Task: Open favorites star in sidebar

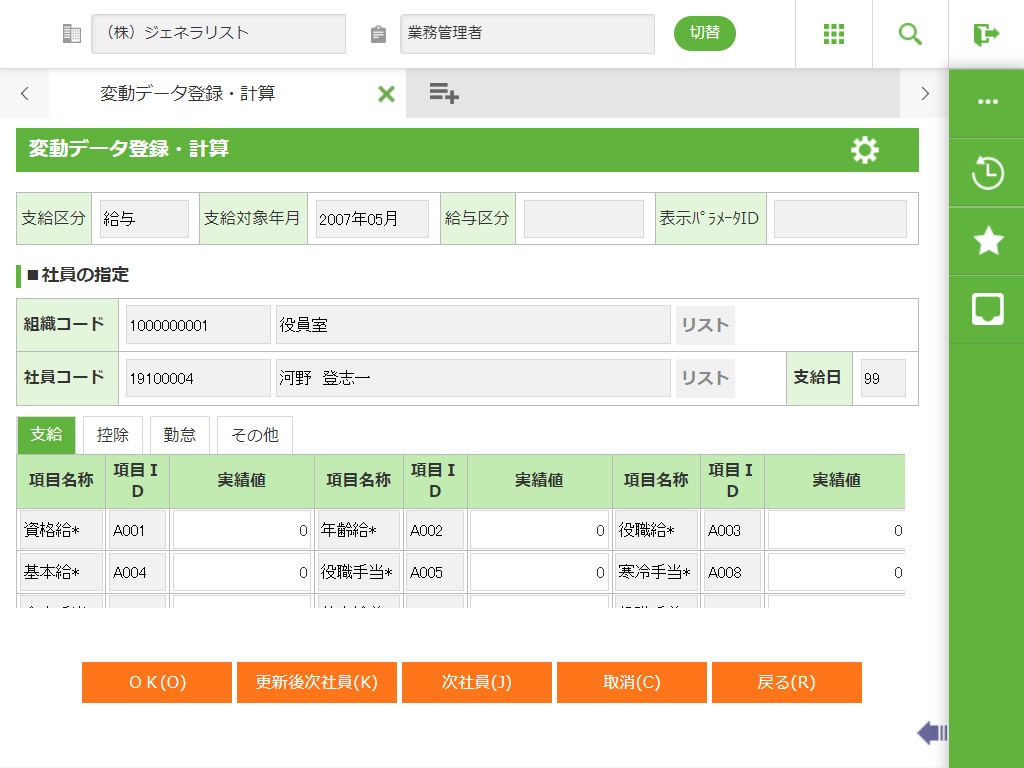Action: 987,241
